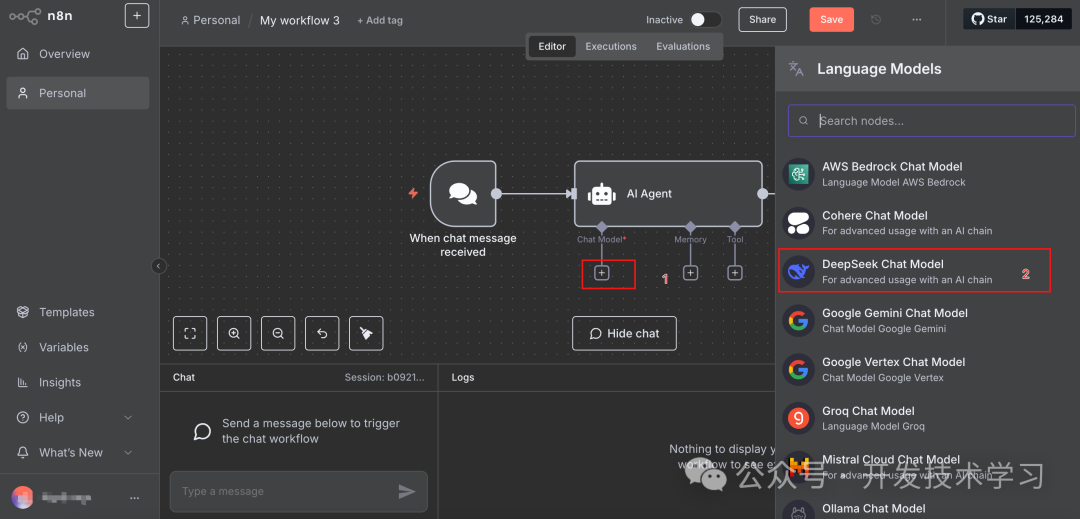Switch to the Executions tab
1080x519 pixels.
[611, 46]
